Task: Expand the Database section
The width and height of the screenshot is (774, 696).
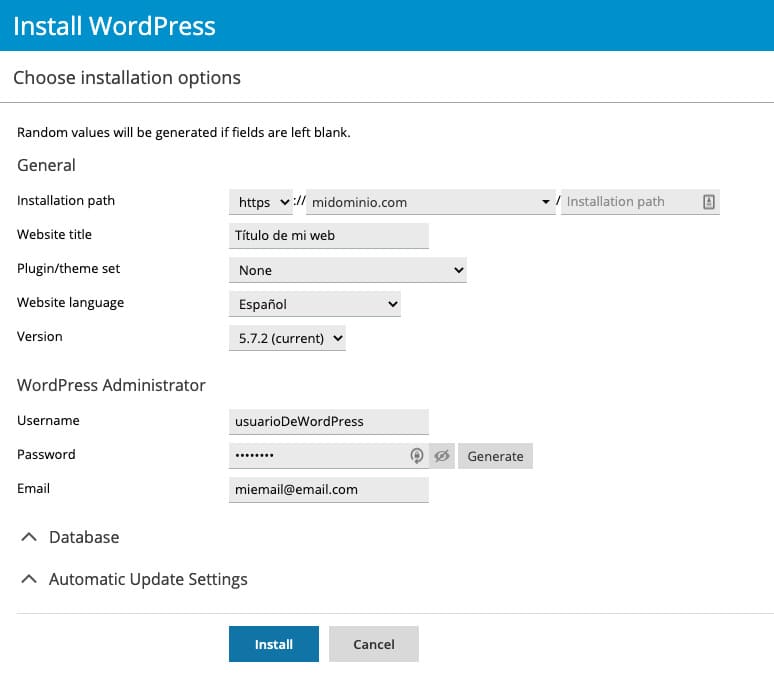Action: click(x=70, y=537)
